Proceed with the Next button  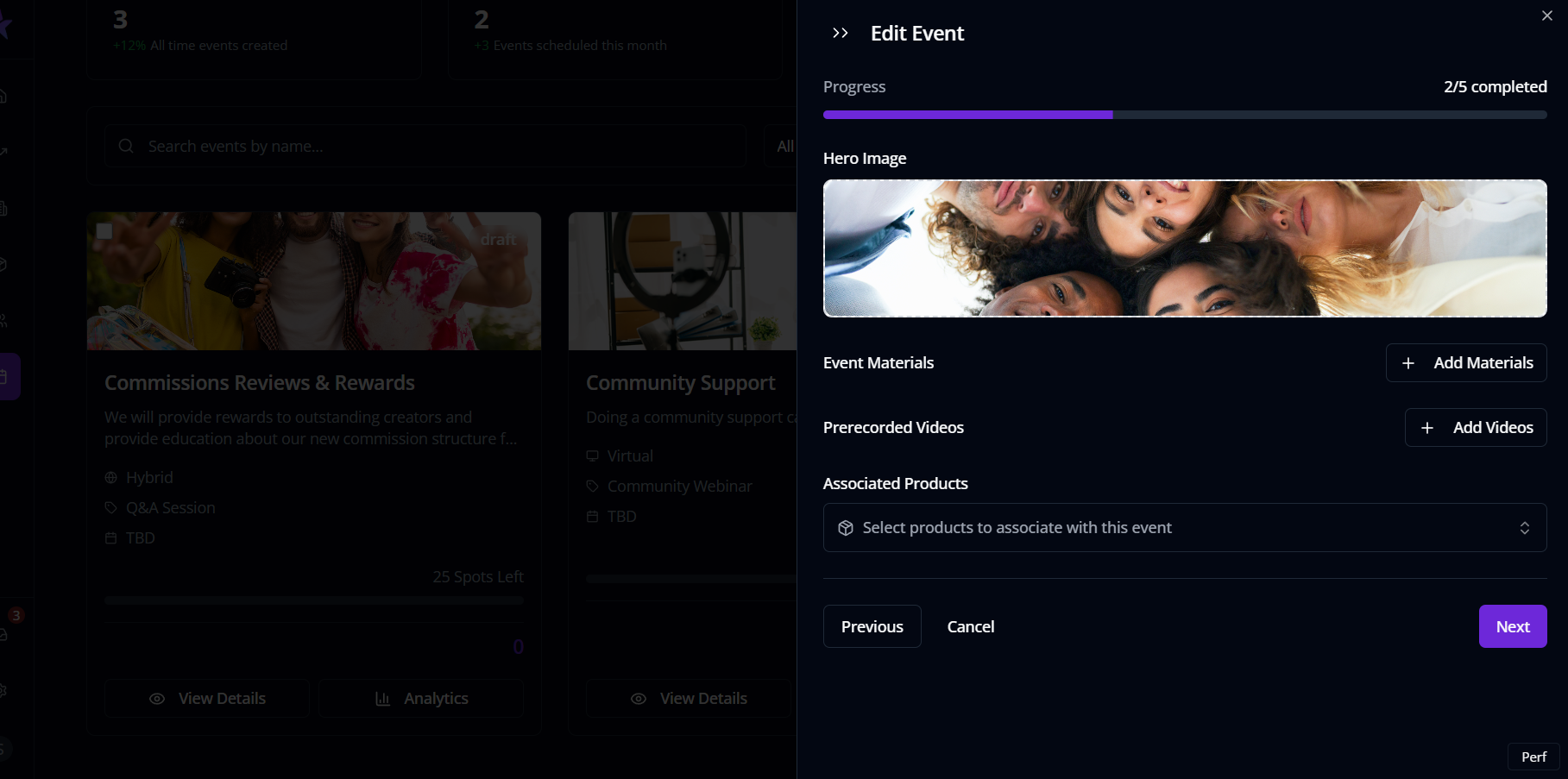(x=1513, y=626)
